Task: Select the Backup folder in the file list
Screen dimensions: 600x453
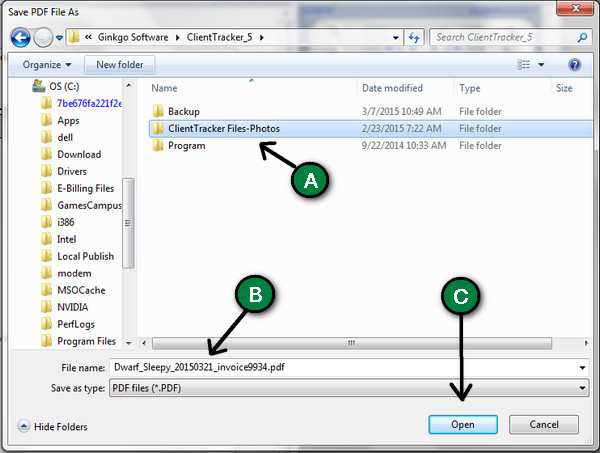Action: point(176,111)
